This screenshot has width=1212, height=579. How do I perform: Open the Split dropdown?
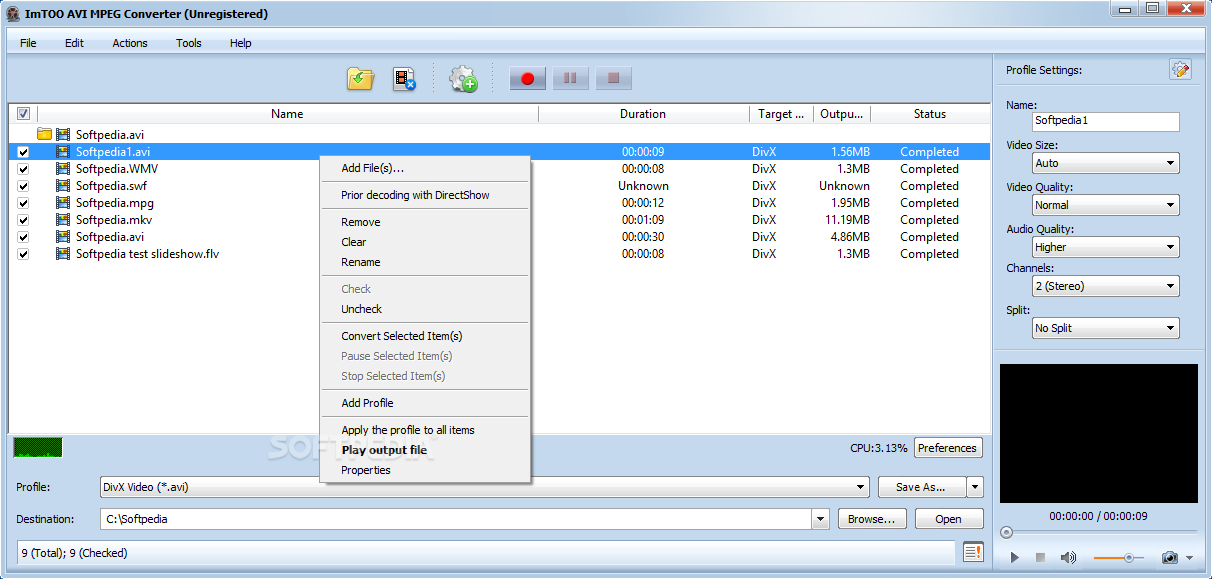(x=1105, y=328)
